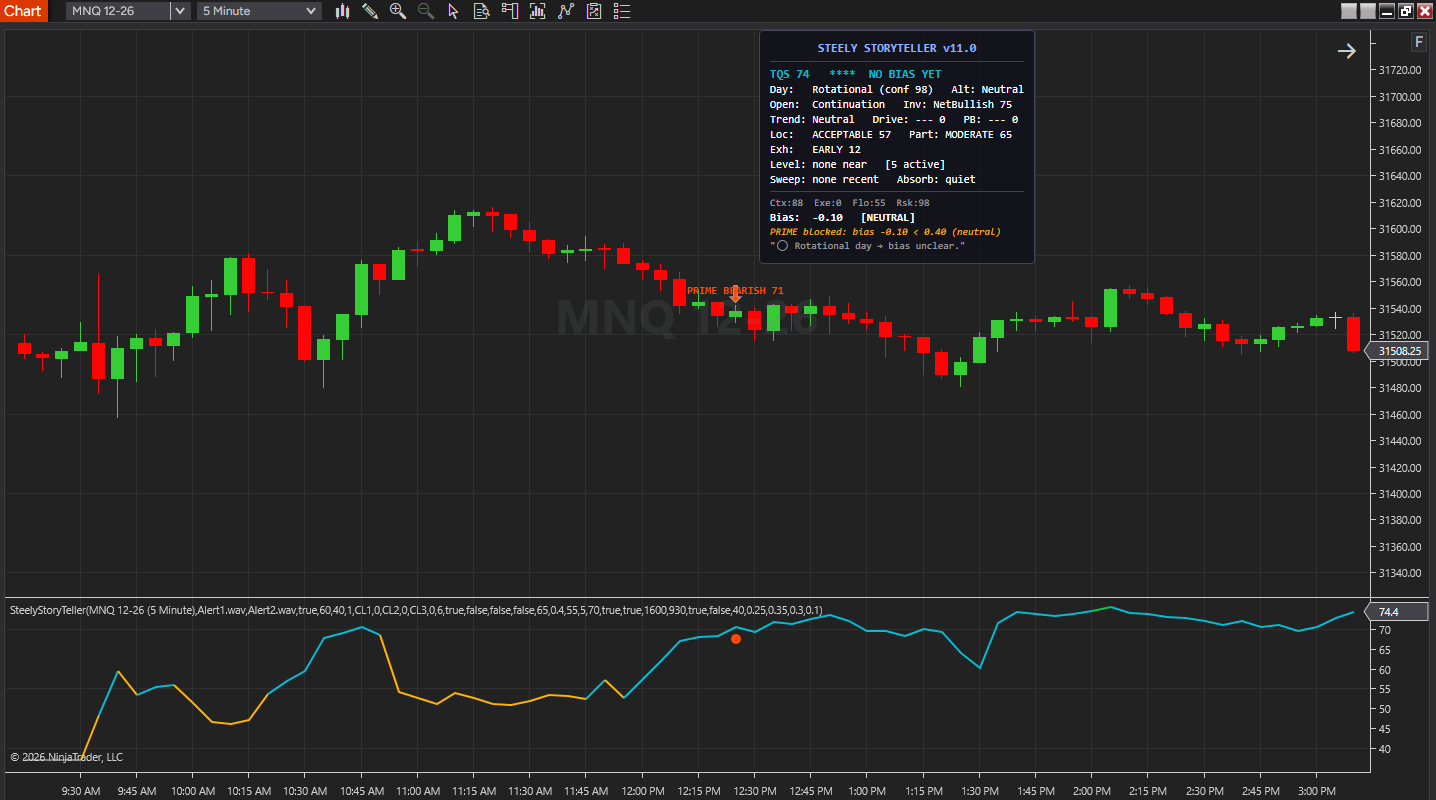The width and height of the screenshot is (1436, 800).
Task: Open the indicators line-graph icon
Action: 566,11
